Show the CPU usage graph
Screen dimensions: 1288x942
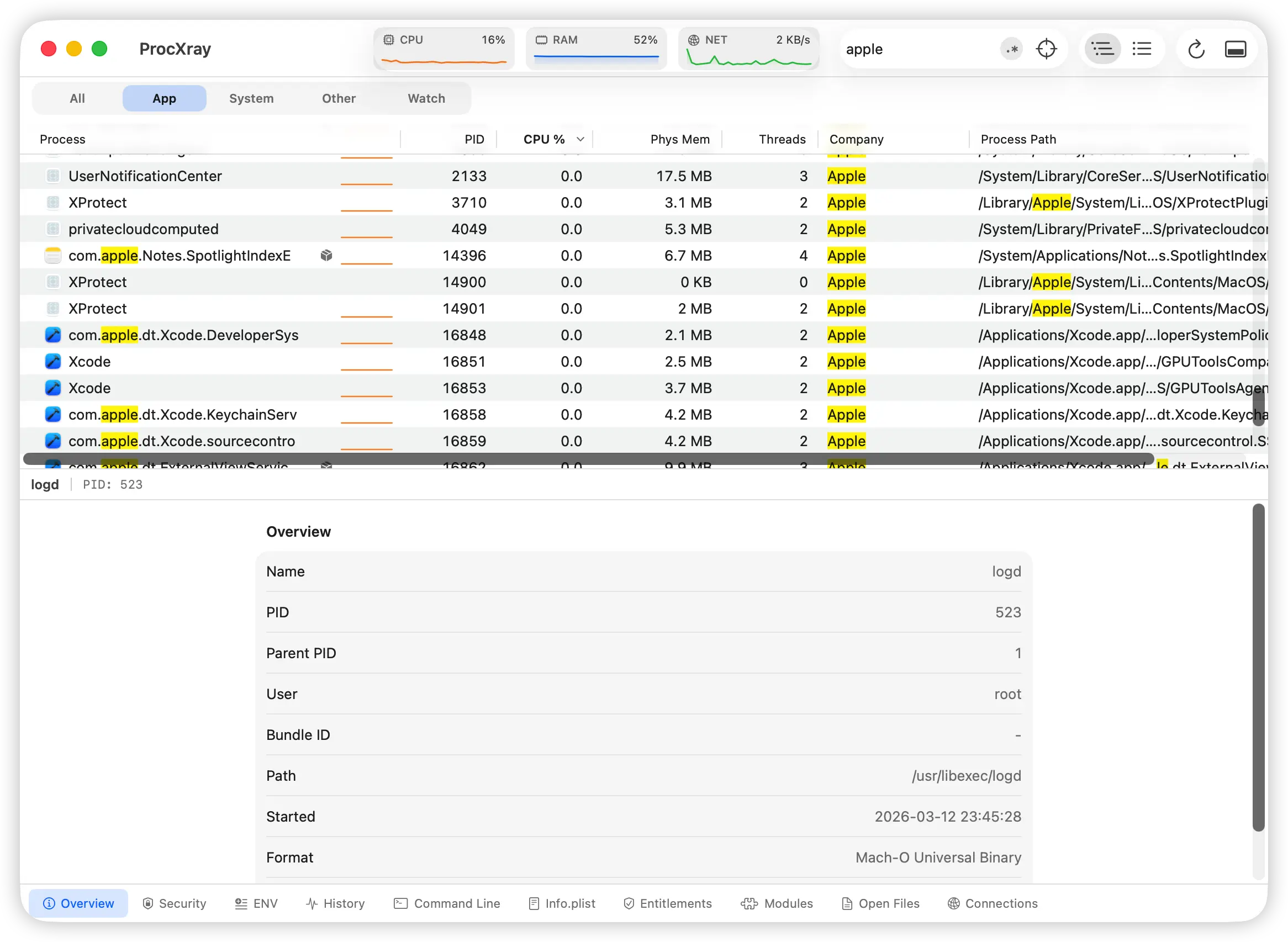444,48
